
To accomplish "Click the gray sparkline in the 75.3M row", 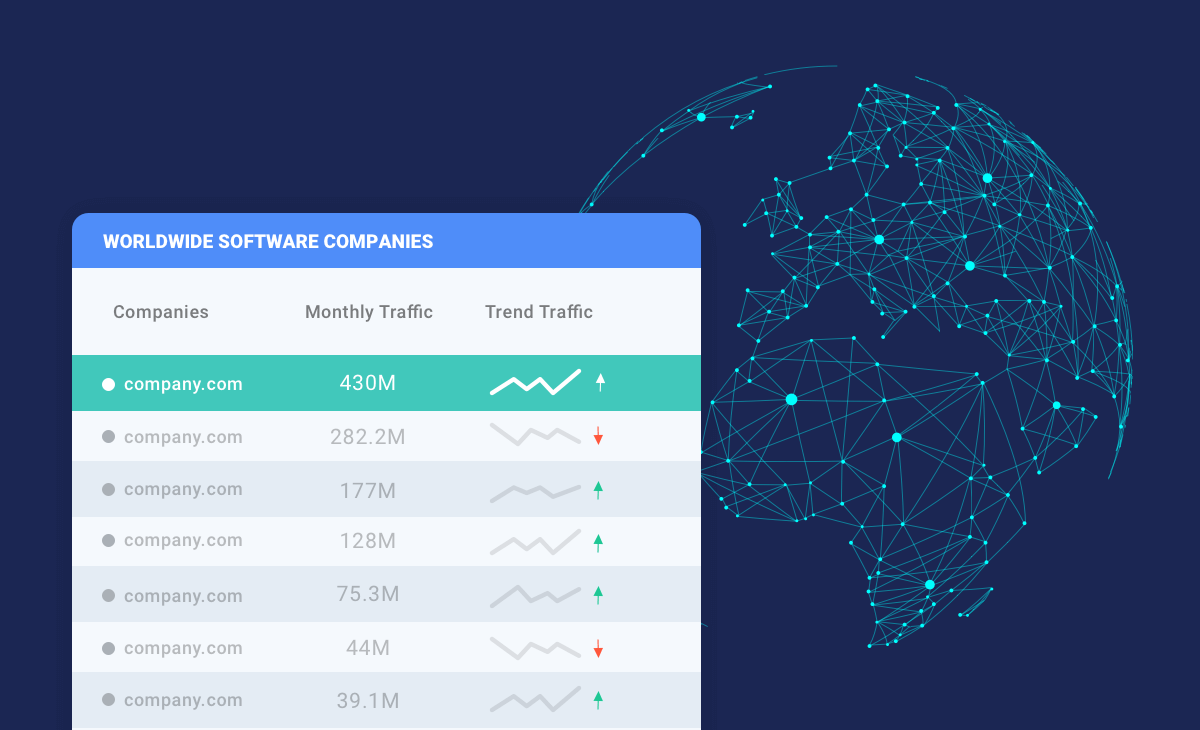I will coord(535,595).
